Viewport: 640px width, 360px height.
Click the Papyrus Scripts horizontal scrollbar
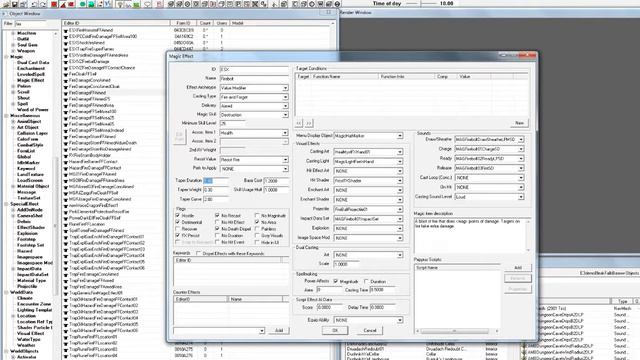[x=457, y=331]
